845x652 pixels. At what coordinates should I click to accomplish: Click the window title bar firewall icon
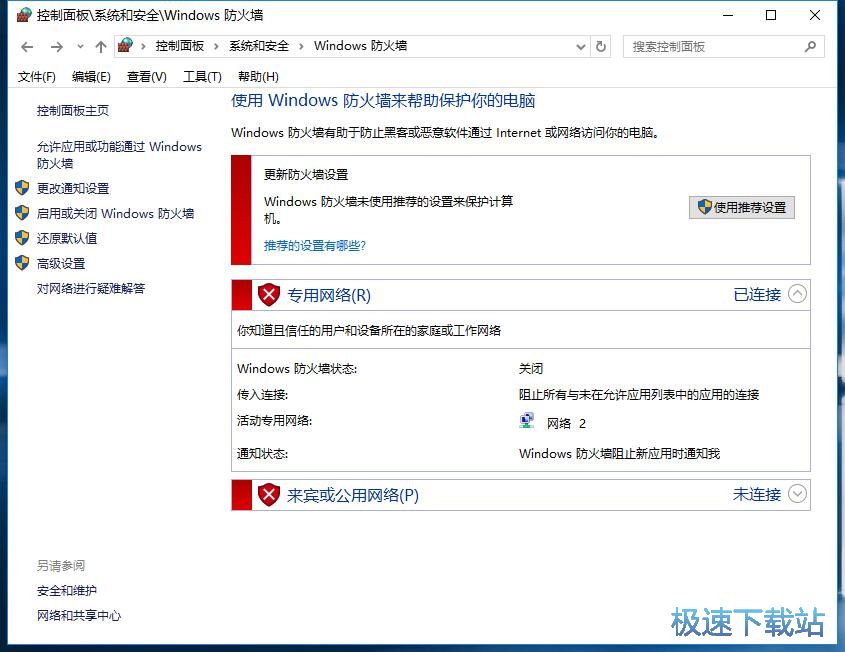(24, 15)
